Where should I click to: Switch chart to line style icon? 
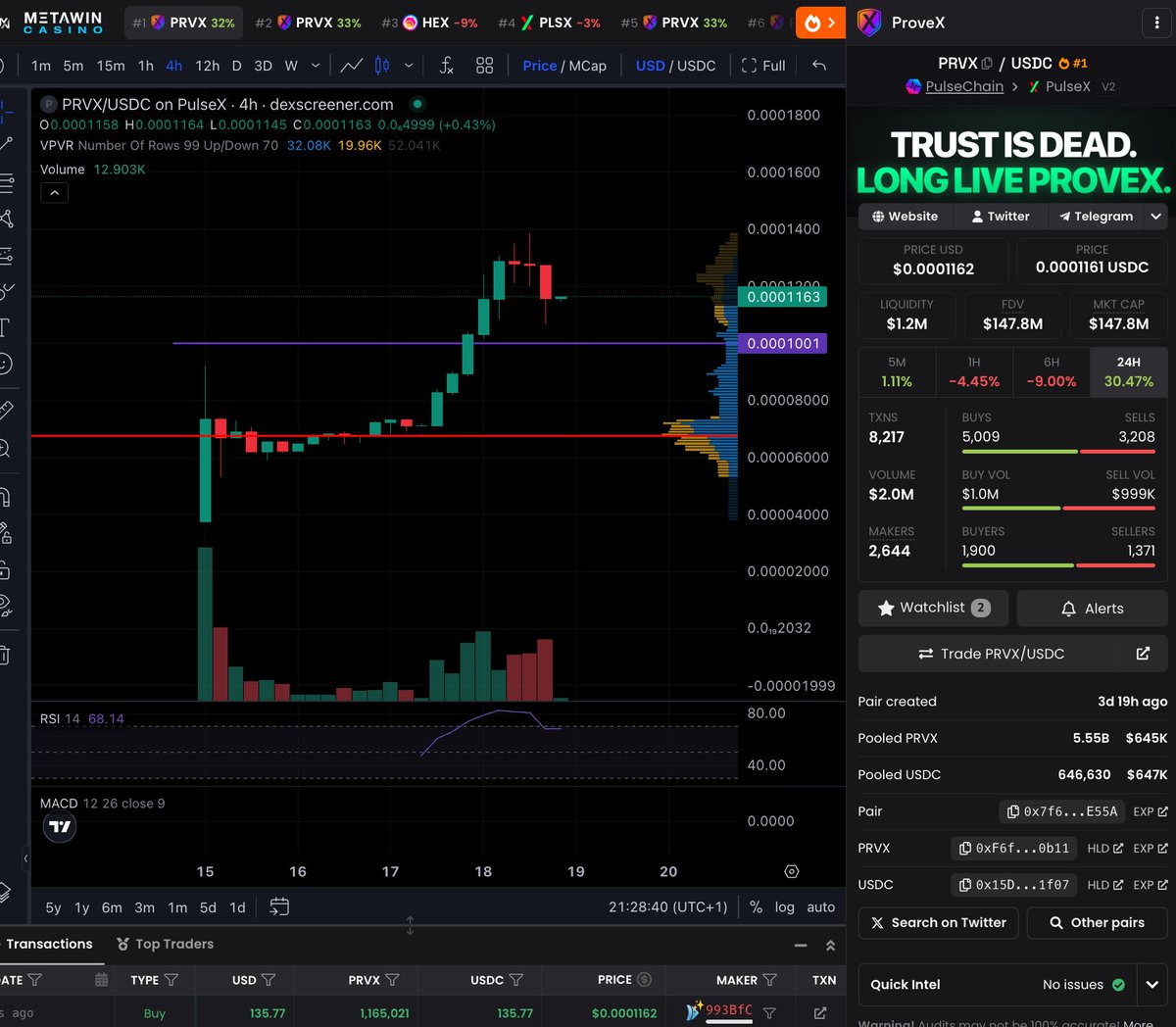351,66
